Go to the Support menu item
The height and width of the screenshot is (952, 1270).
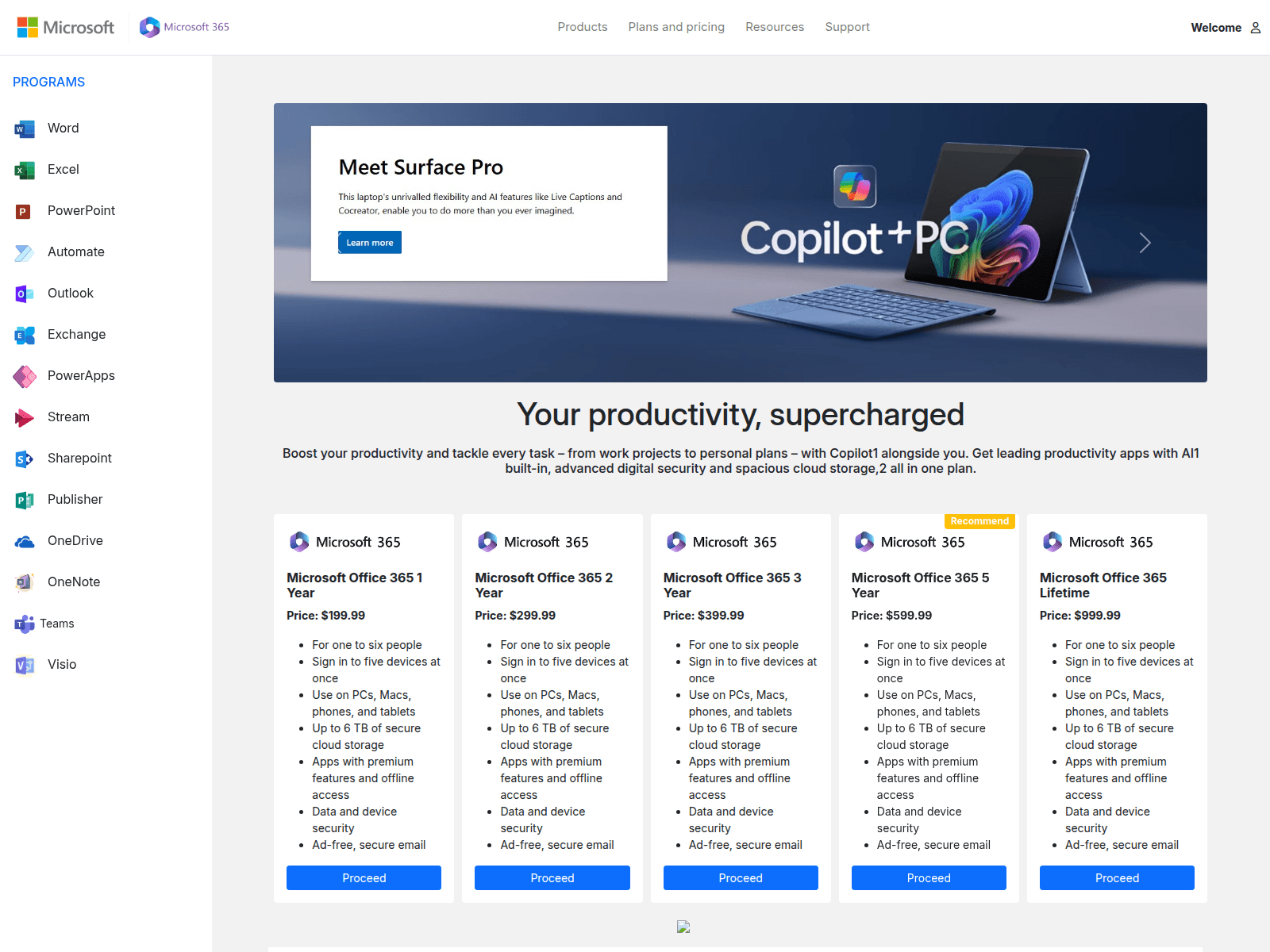[847, 27]
